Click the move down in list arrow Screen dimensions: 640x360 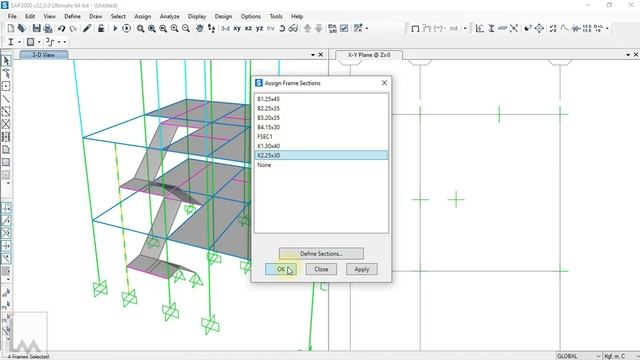coord(319,28)
